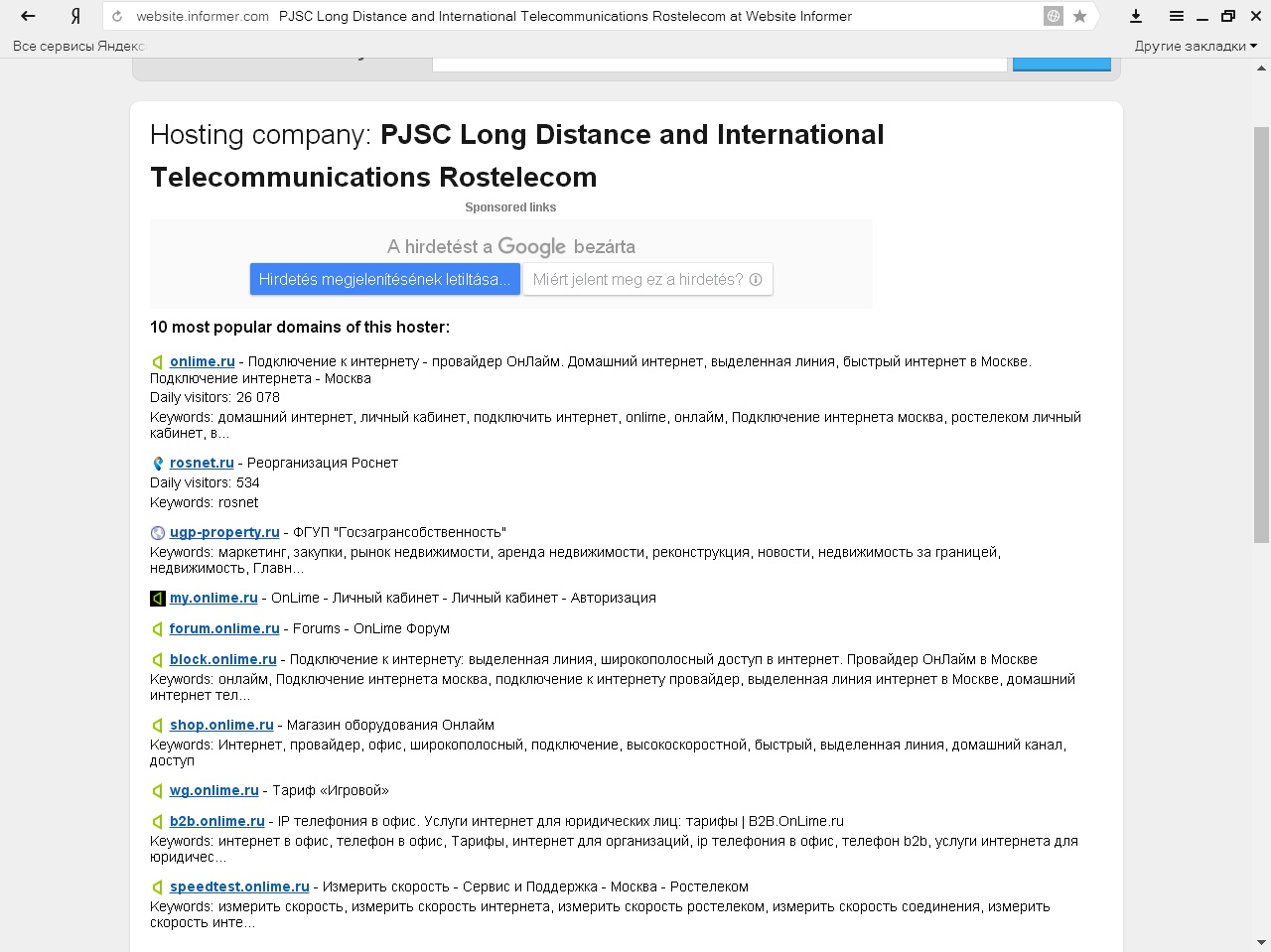Open the browser hamburger menu
Screen dimensions: 1271x952
click(x=1177, y=16)
